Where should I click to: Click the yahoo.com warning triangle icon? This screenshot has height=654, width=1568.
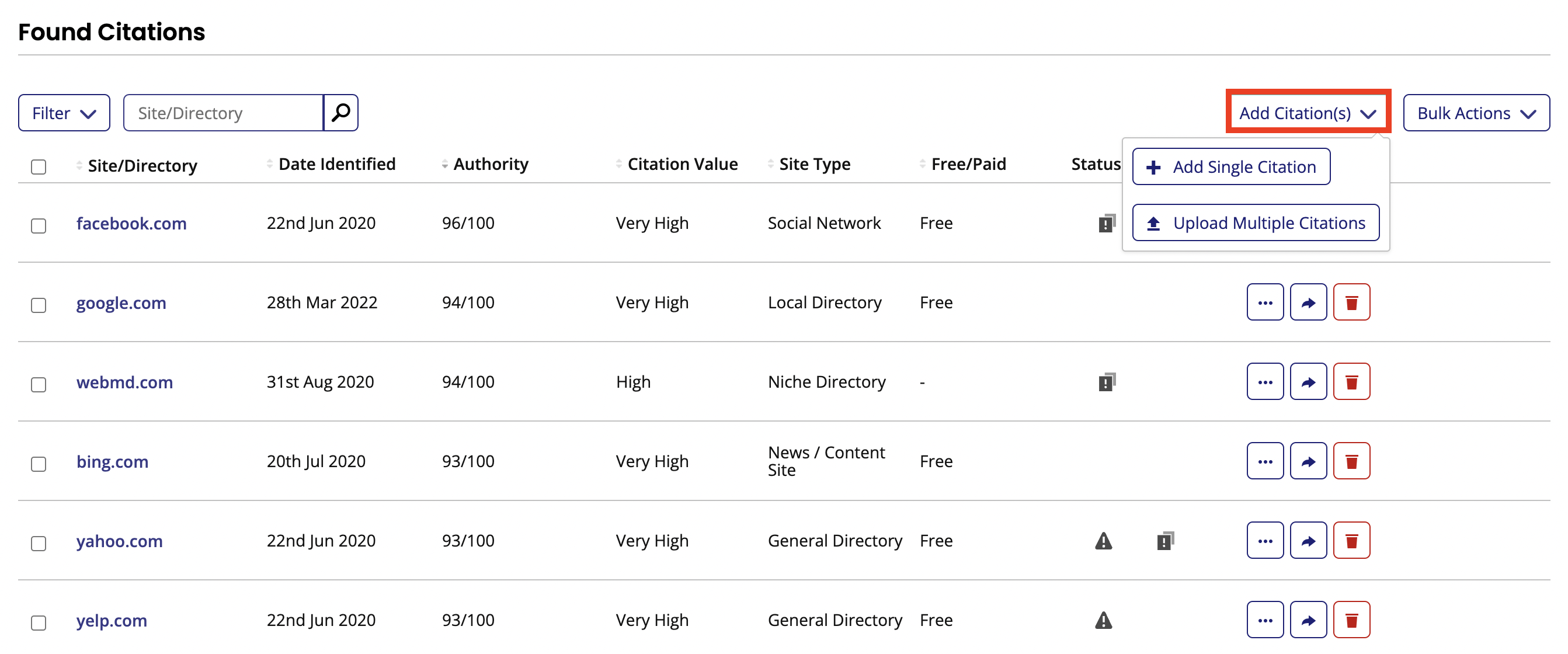(x=1103, y=541)
